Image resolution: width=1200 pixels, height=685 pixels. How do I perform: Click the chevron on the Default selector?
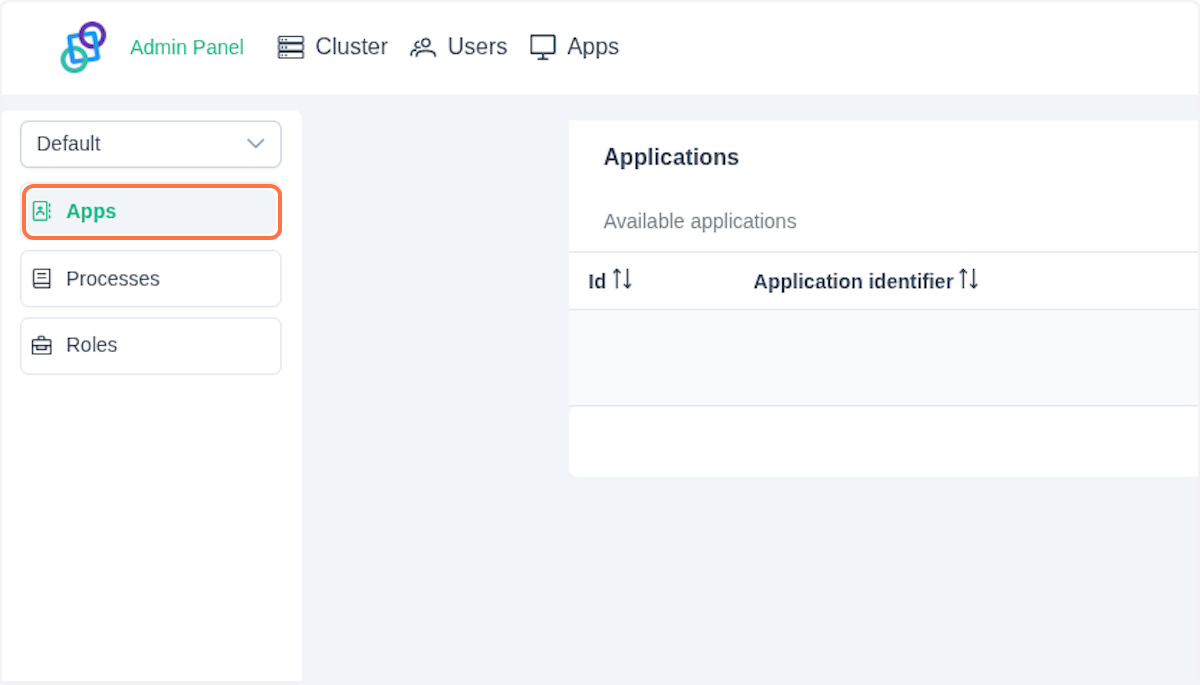click(x=255, y=144)
